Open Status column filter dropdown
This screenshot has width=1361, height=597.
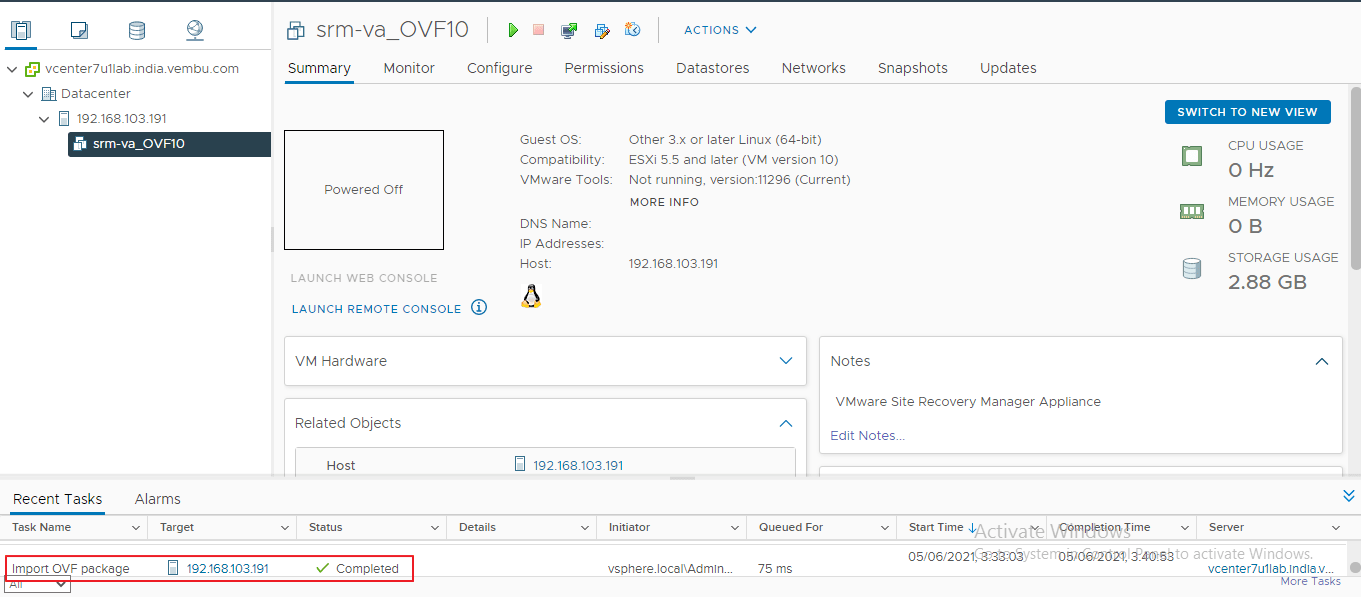[435, 528]
